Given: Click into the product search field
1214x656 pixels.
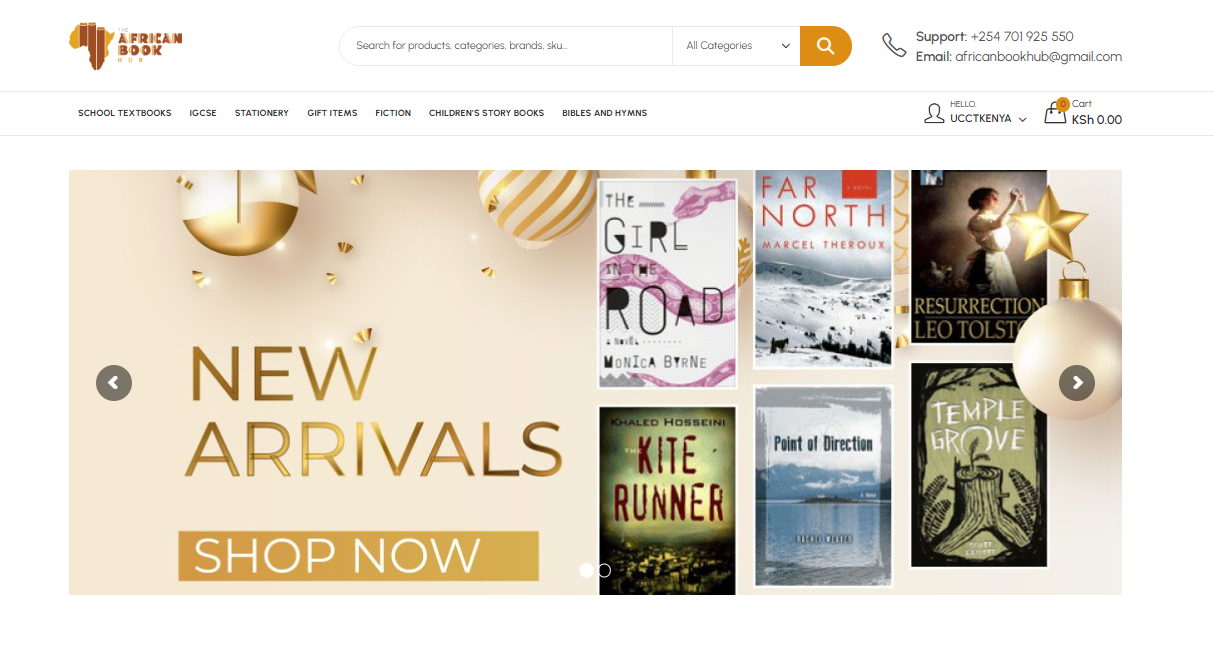Looking at the screenshot, I should (x=505, y=46).
